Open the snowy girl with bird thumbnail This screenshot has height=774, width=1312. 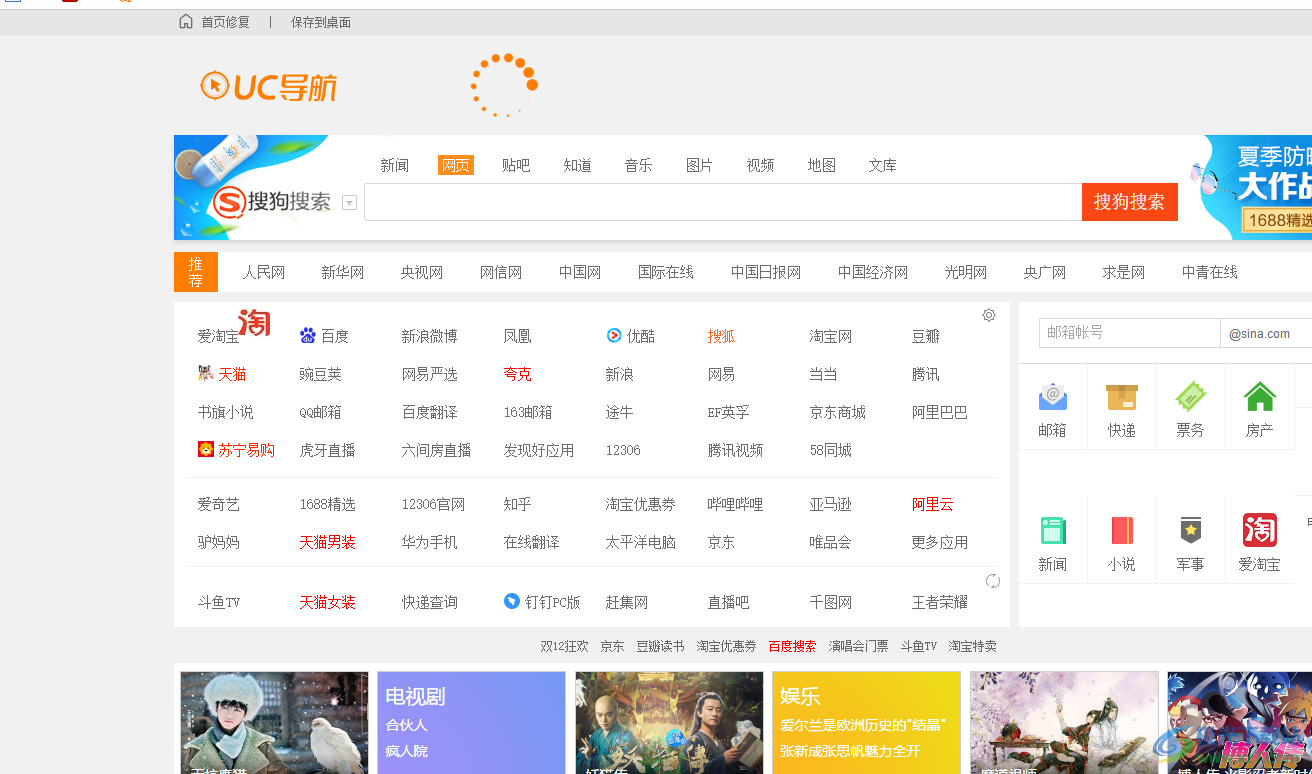(274, 722)
